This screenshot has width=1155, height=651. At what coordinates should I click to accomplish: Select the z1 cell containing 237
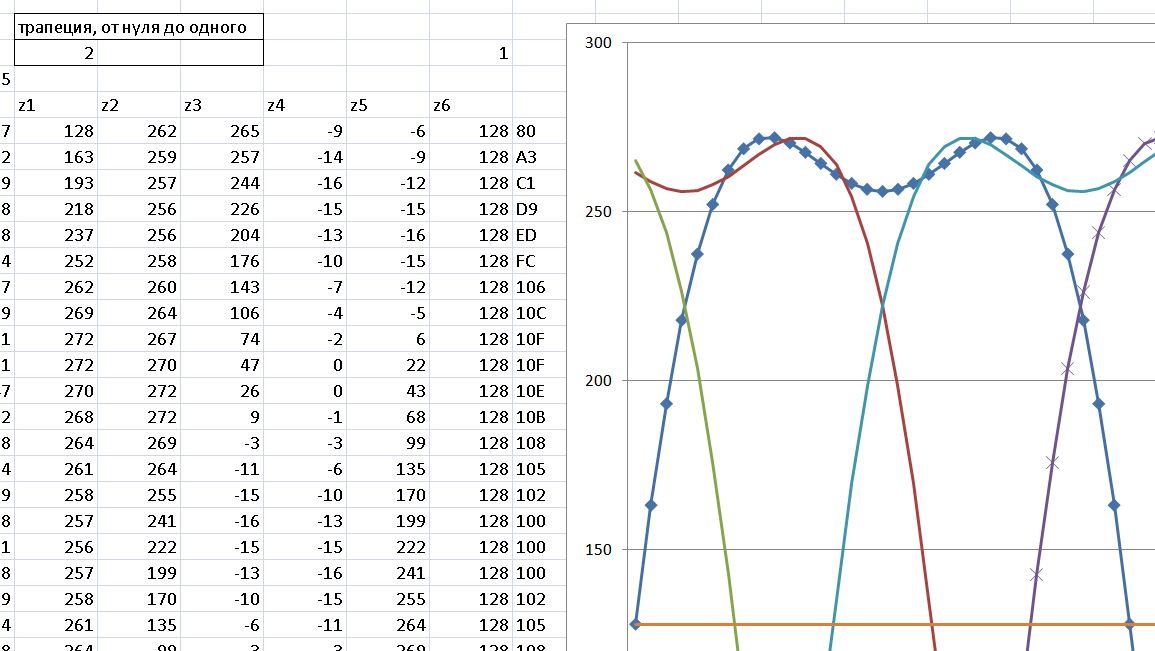(56, 235)
